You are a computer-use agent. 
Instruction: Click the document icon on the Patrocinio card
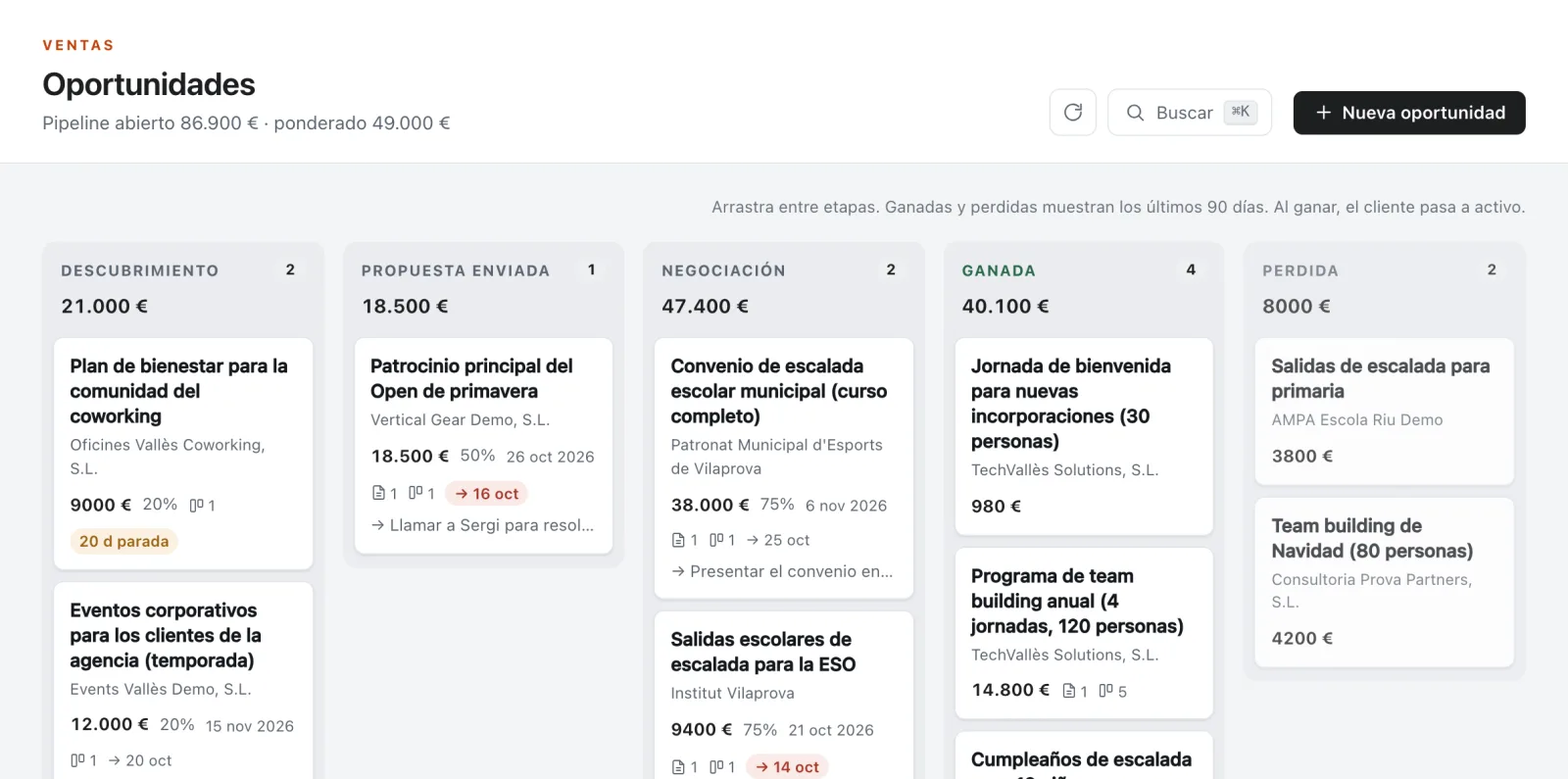pos(378,493)
